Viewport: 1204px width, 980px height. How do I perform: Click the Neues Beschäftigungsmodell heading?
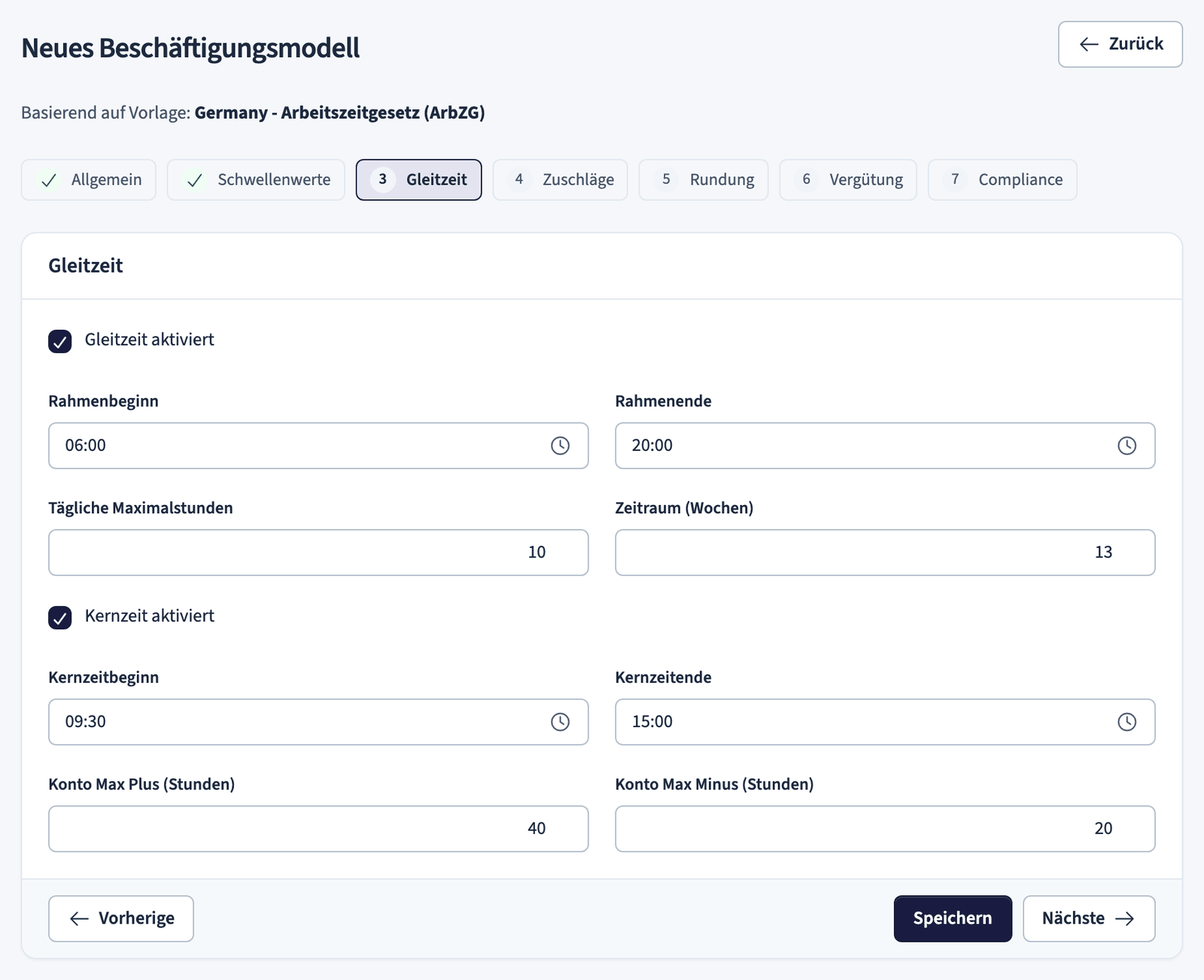190,48
